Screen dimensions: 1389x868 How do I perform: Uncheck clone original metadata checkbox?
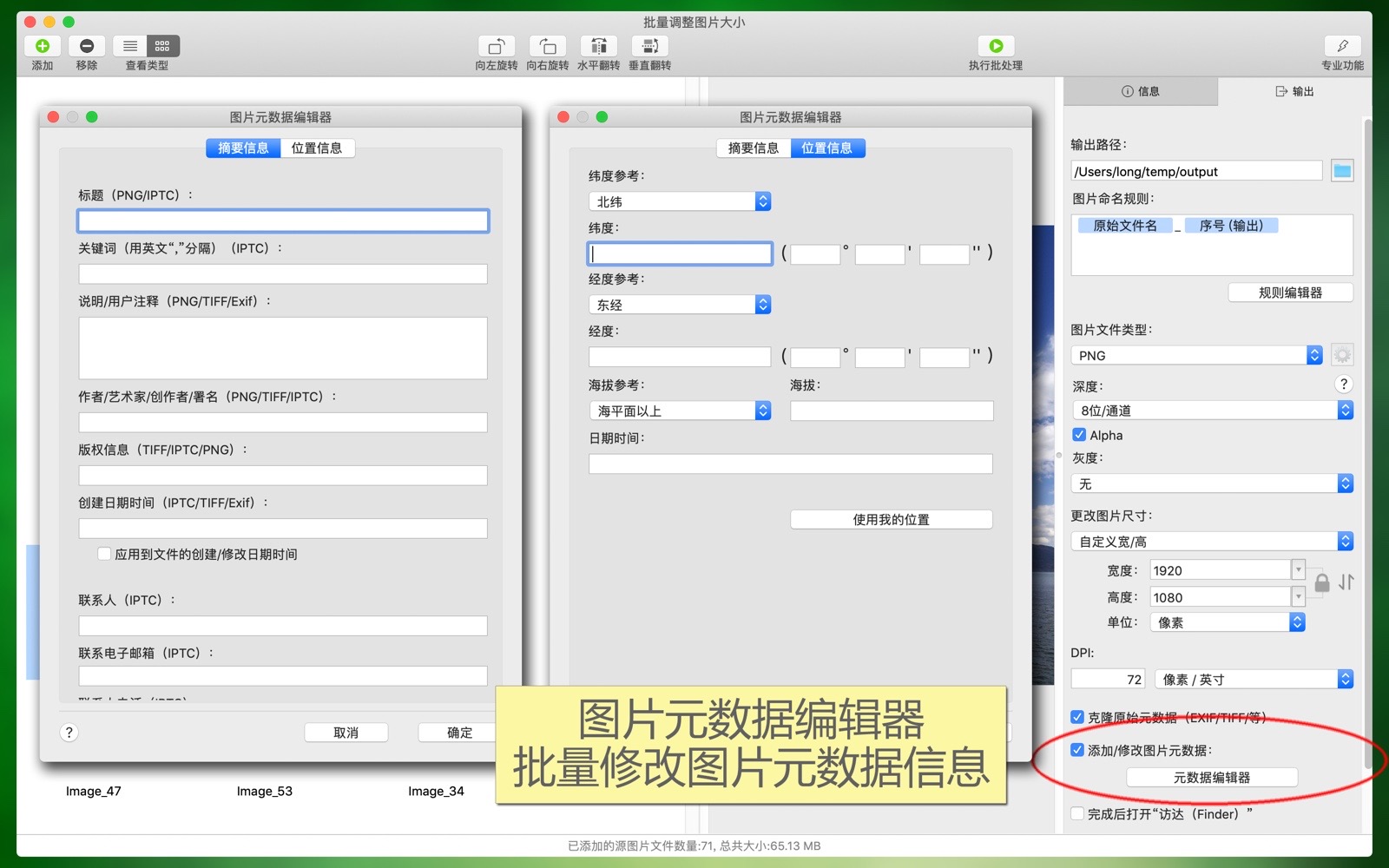(x=1077, y=717)
